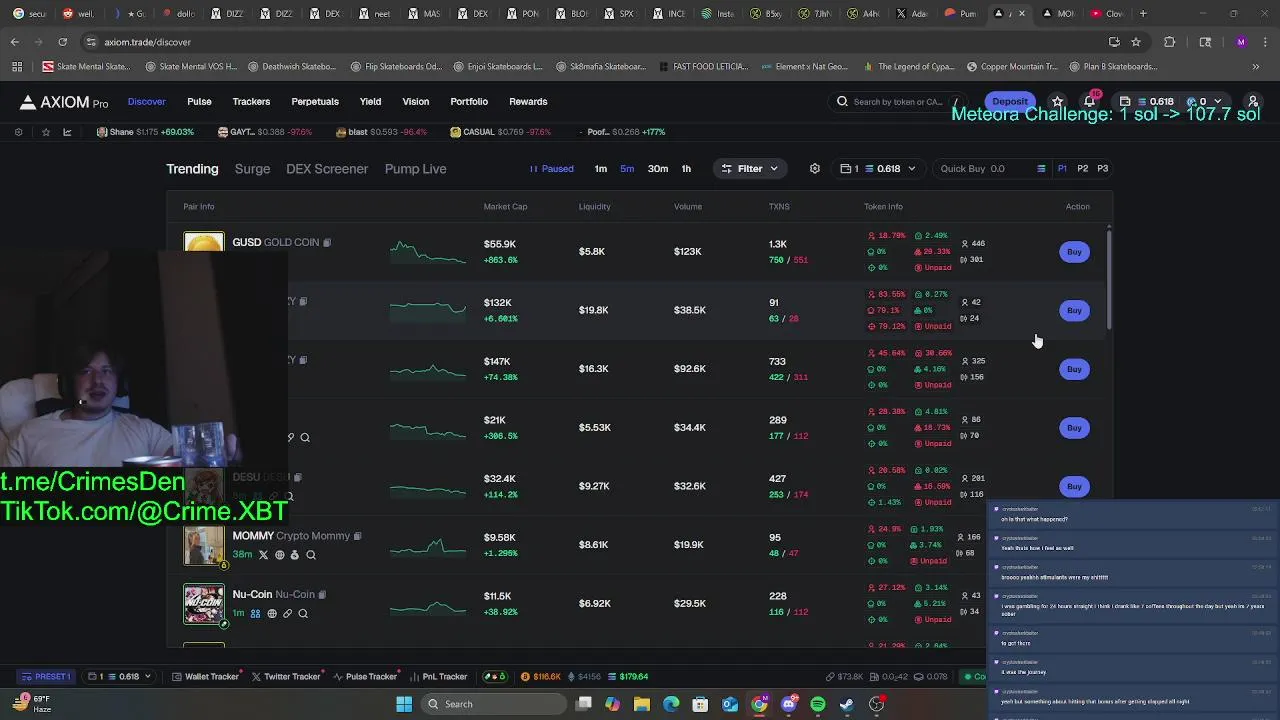The height and width of the screenshot is (720, 1280).
Task: Copy Nu-Coin contract address
Action: 322,594
